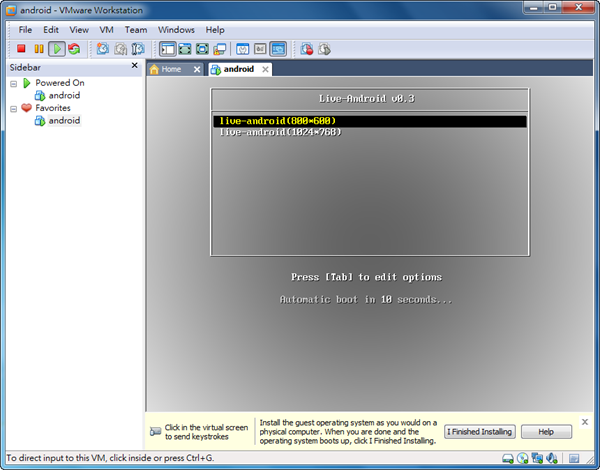
Task: Toggle the Show/Hide Sidebar toolbar icon
Action: [168, 49]
